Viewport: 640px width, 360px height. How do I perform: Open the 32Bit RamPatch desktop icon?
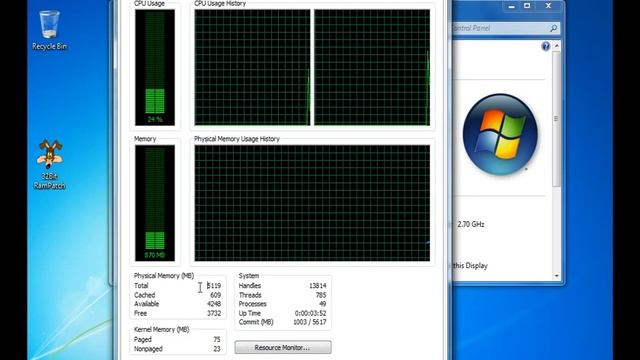(49, 164)
